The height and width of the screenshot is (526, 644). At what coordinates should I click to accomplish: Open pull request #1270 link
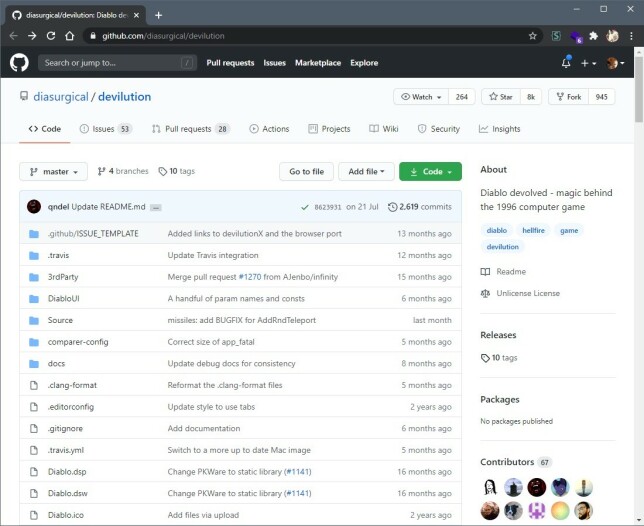(250, 277)
